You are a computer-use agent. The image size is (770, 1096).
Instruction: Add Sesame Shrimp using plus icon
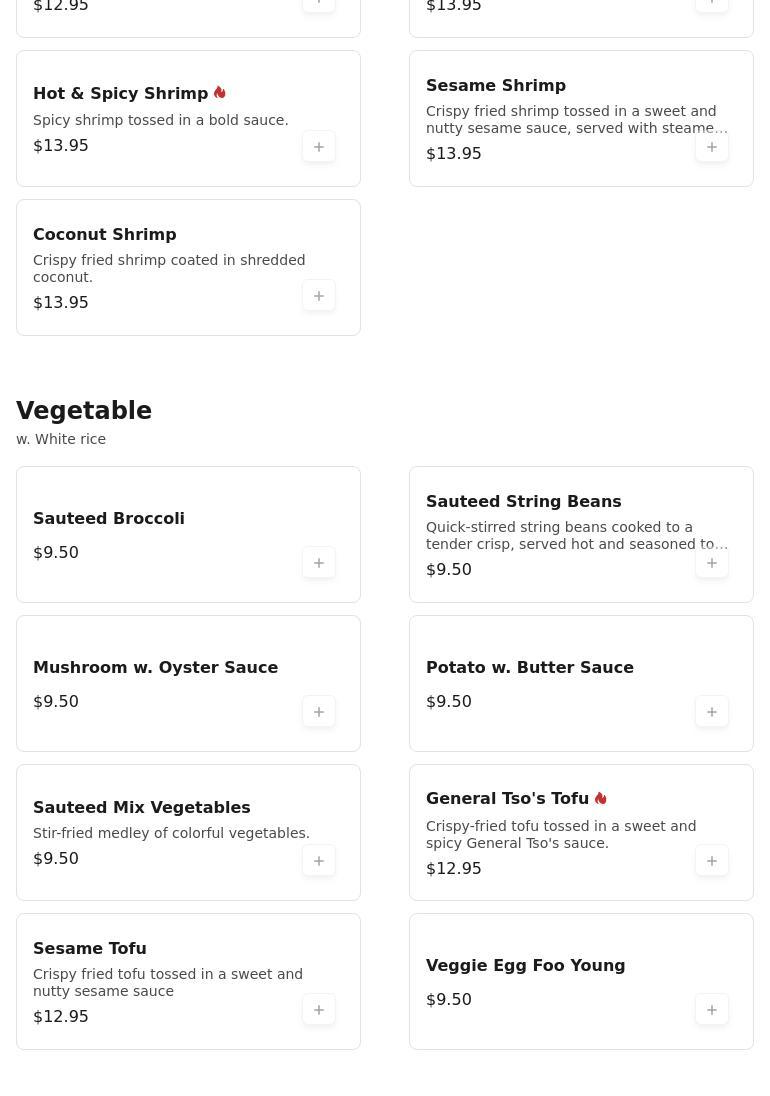click(711, 147)
